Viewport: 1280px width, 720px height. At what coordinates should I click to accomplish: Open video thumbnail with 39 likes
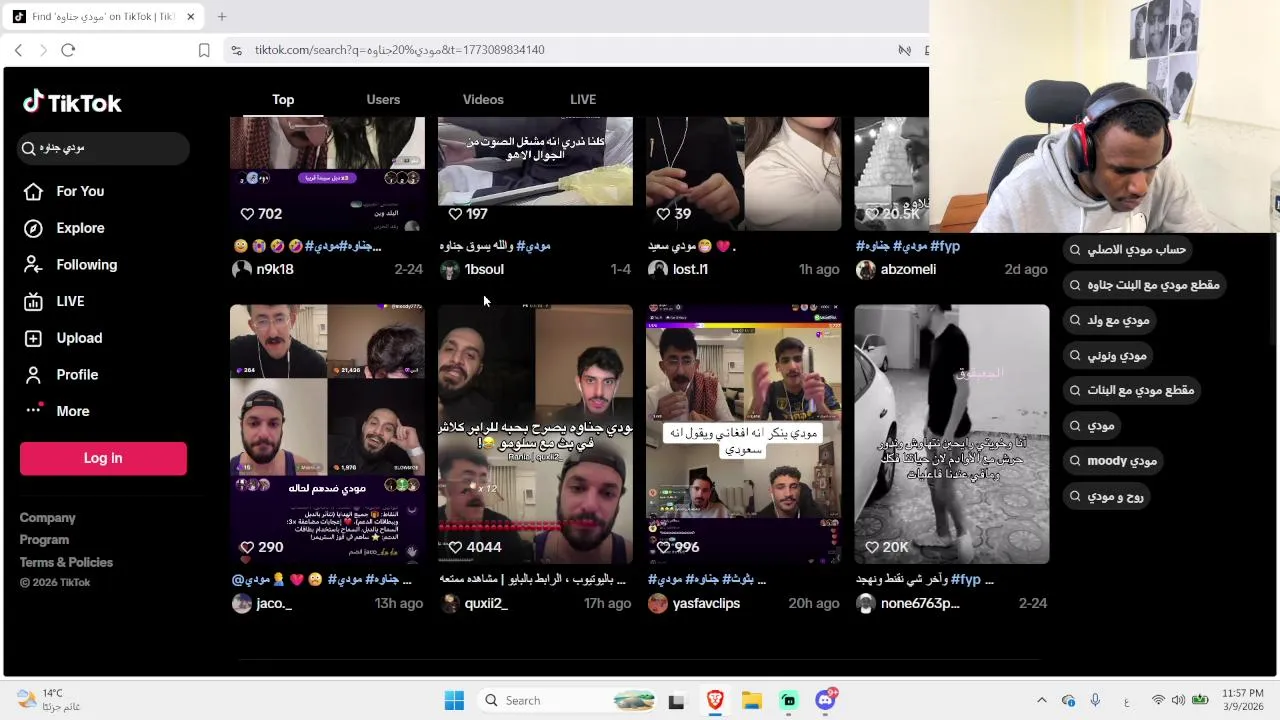(743, 174)
